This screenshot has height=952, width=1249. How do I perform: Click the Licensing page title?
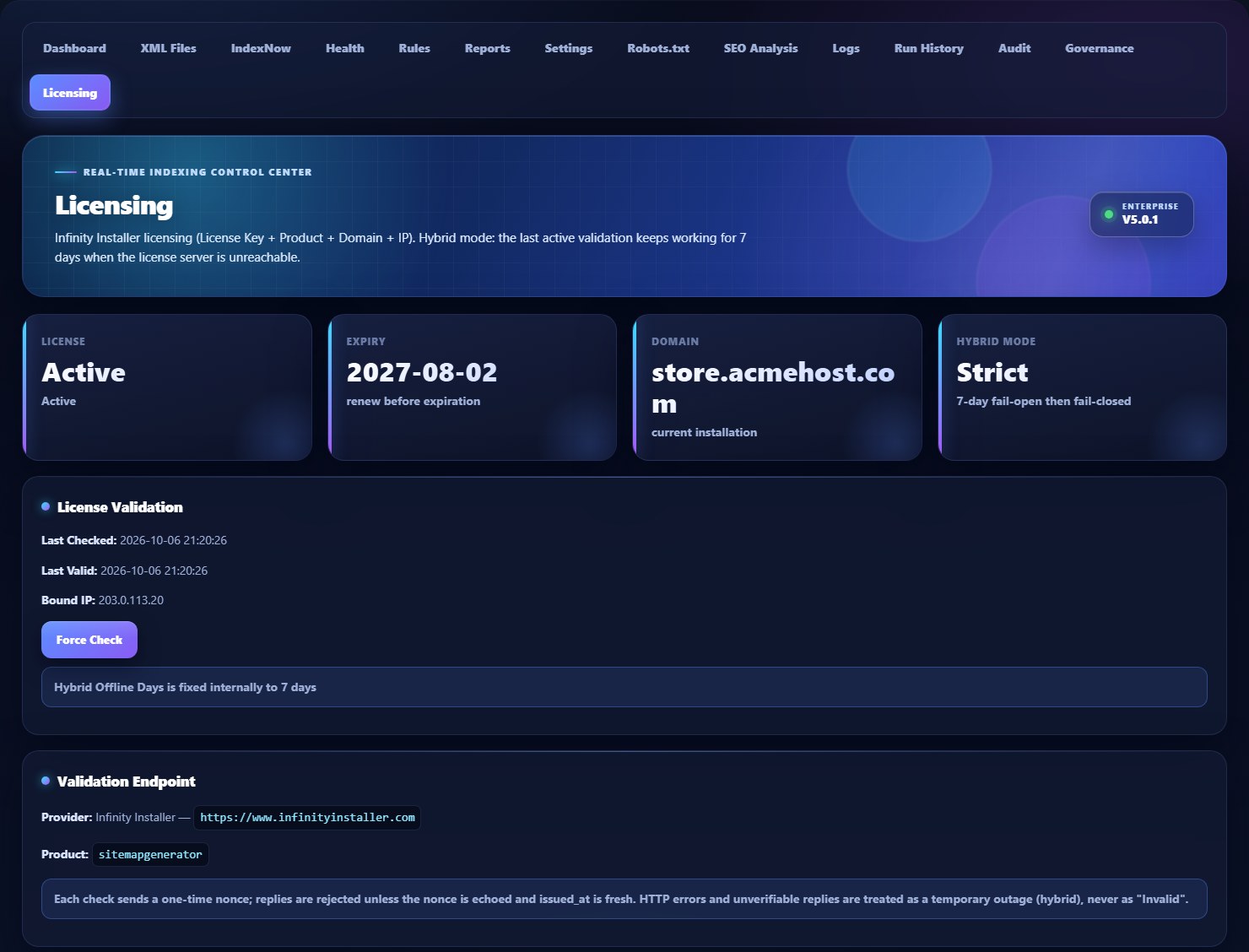(x=114, y=205)
